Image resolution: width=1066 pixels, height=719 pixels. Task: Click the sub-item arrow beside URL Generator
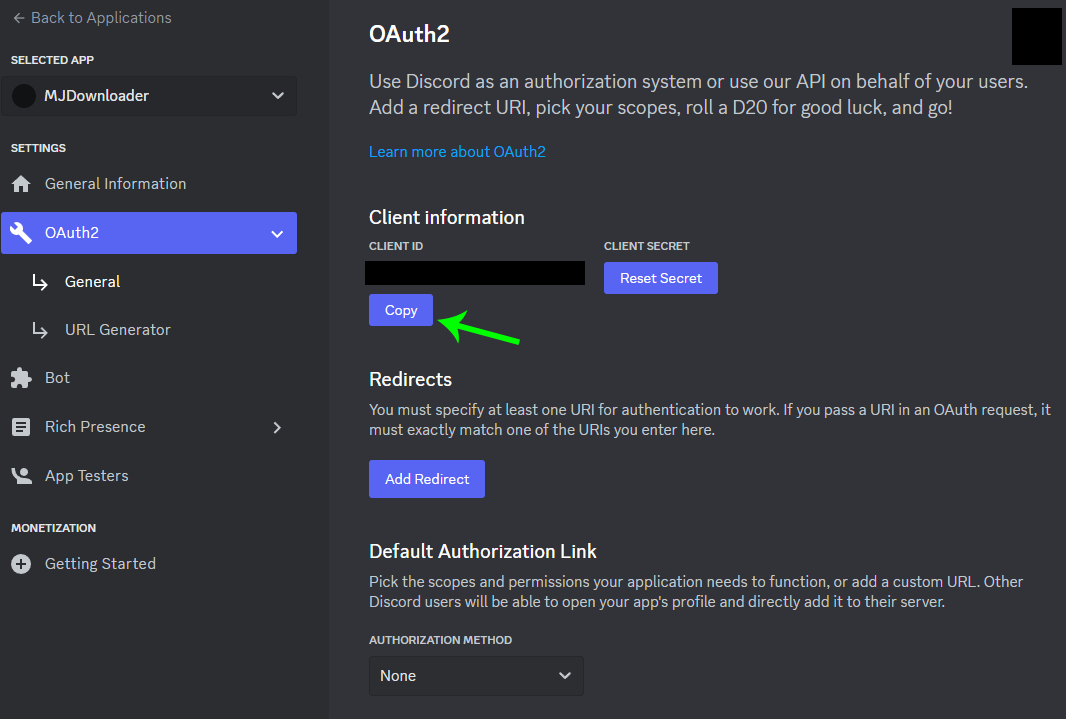pos(40,330)
